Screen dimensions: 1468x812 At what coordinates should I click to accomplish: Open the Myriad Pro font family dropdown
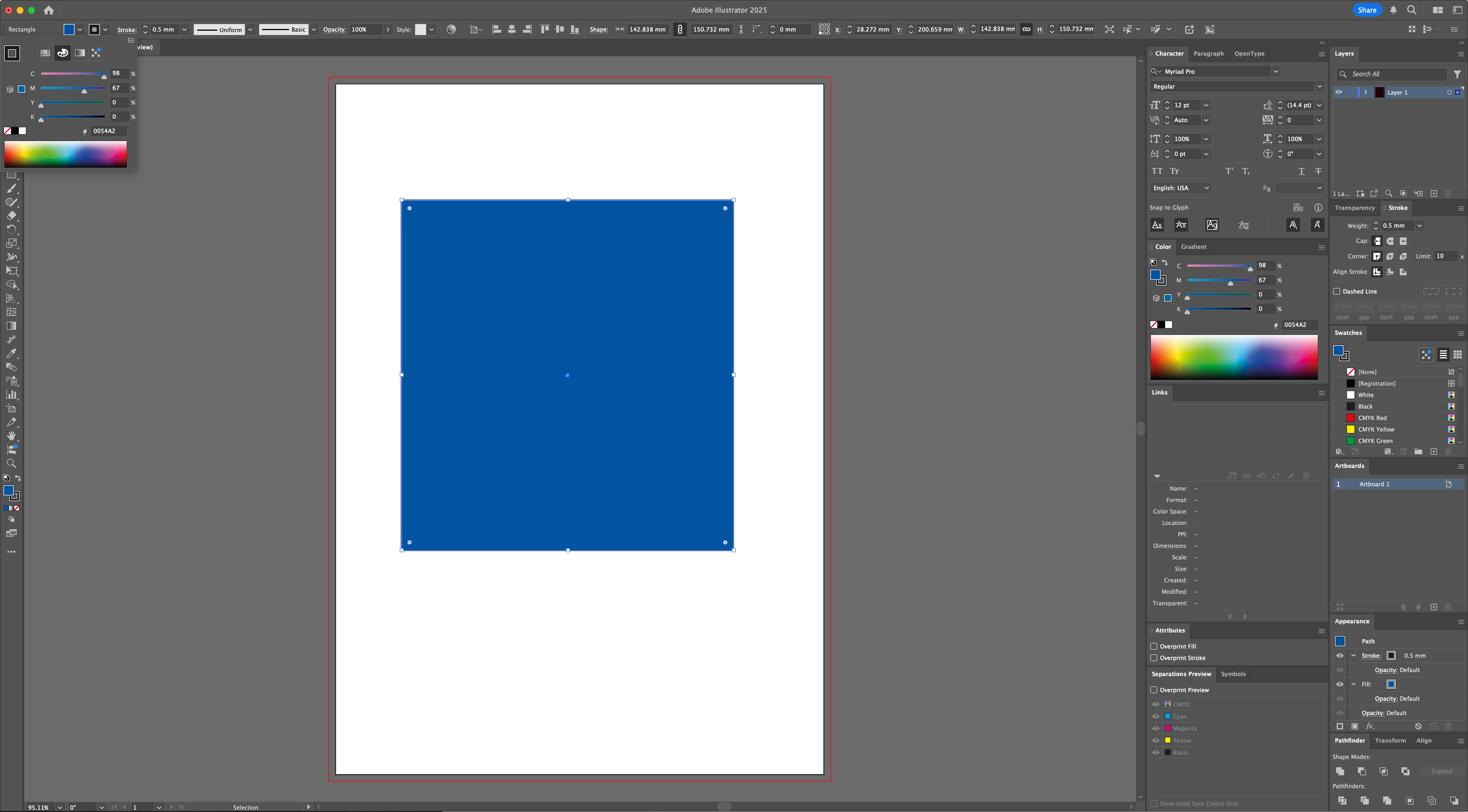tap(1276, 71)
